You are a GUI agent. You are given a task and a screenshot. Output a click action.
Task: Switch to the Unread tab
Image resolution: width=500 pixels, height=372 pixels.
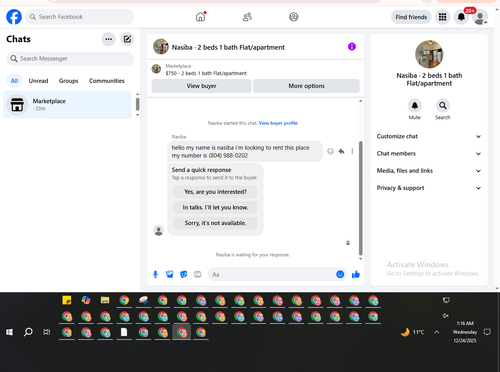pyautogui.click(x=38, y=81)
